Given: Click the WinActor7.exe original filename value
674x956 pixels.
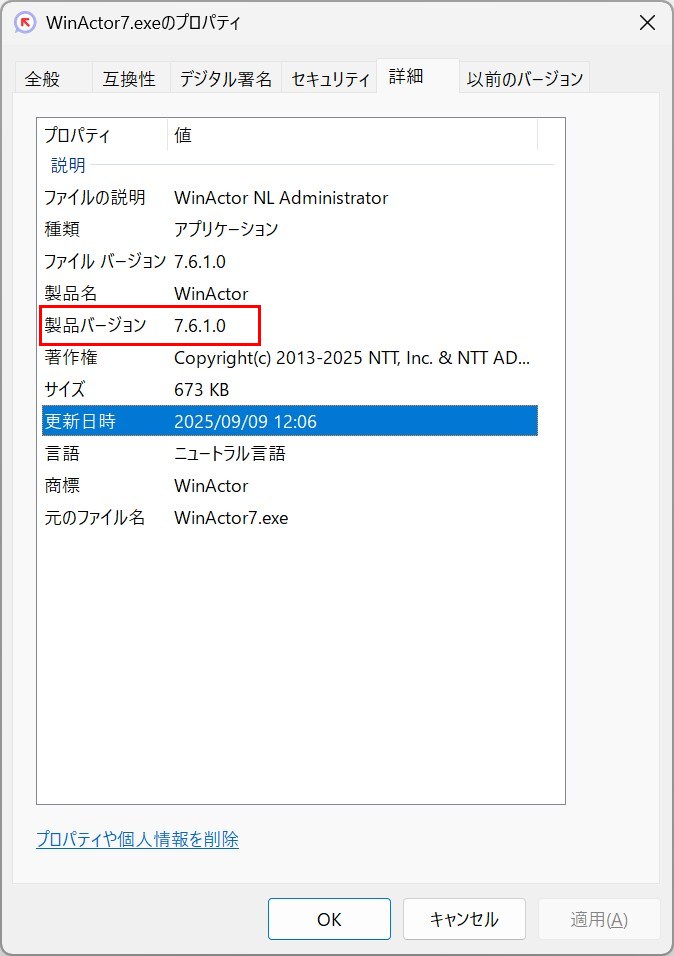Looking at the screenshot, I should 231,518.
